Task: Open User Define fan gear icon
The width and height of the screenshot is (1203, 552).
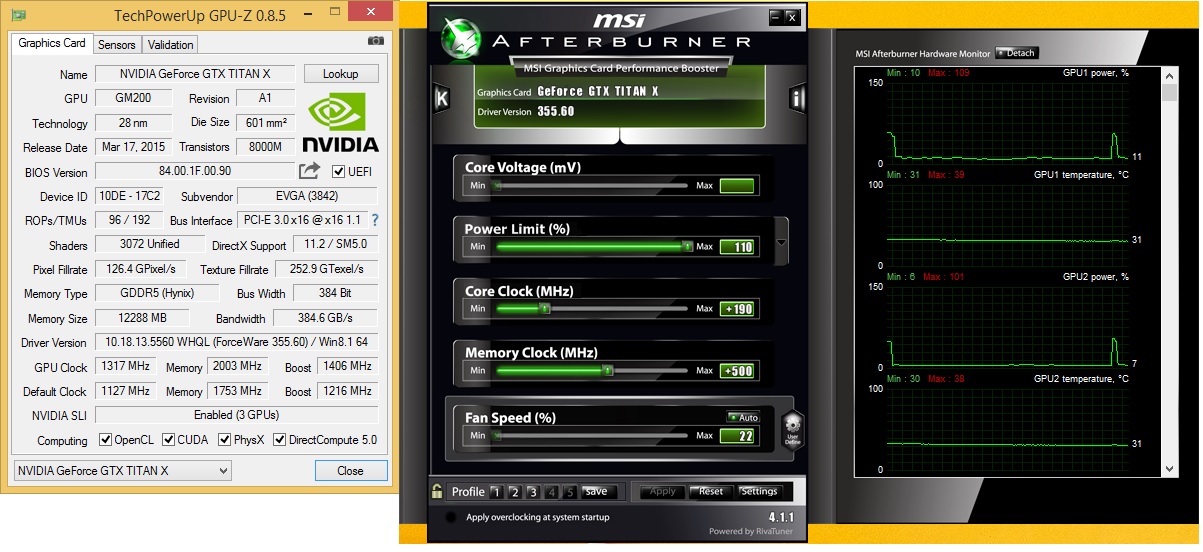Action: coord(793,428)
